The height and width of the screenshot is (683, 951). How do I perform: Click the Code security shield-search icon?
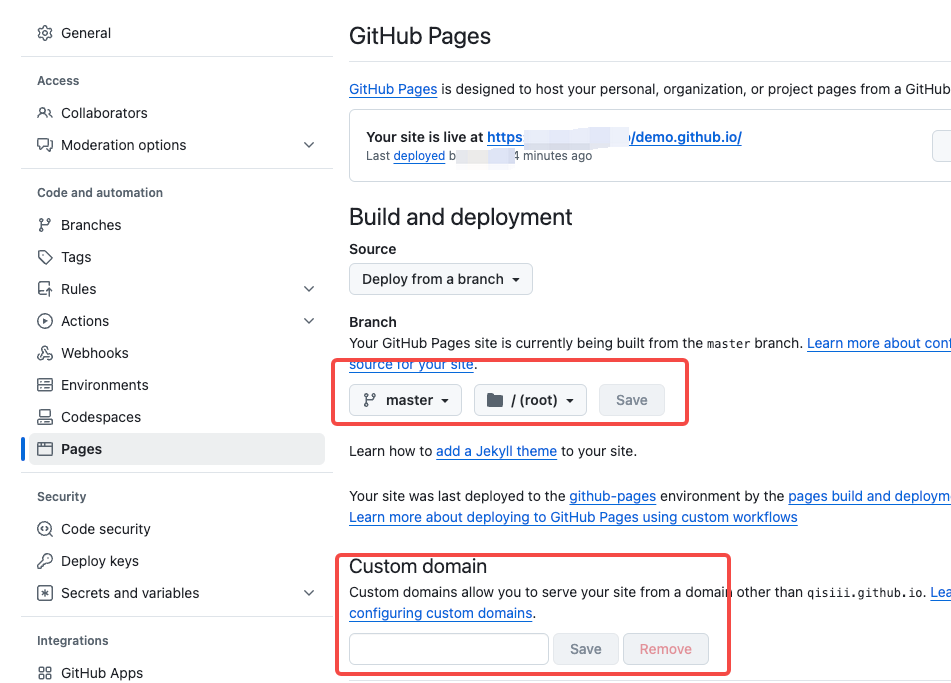click(x=45, y=529)
